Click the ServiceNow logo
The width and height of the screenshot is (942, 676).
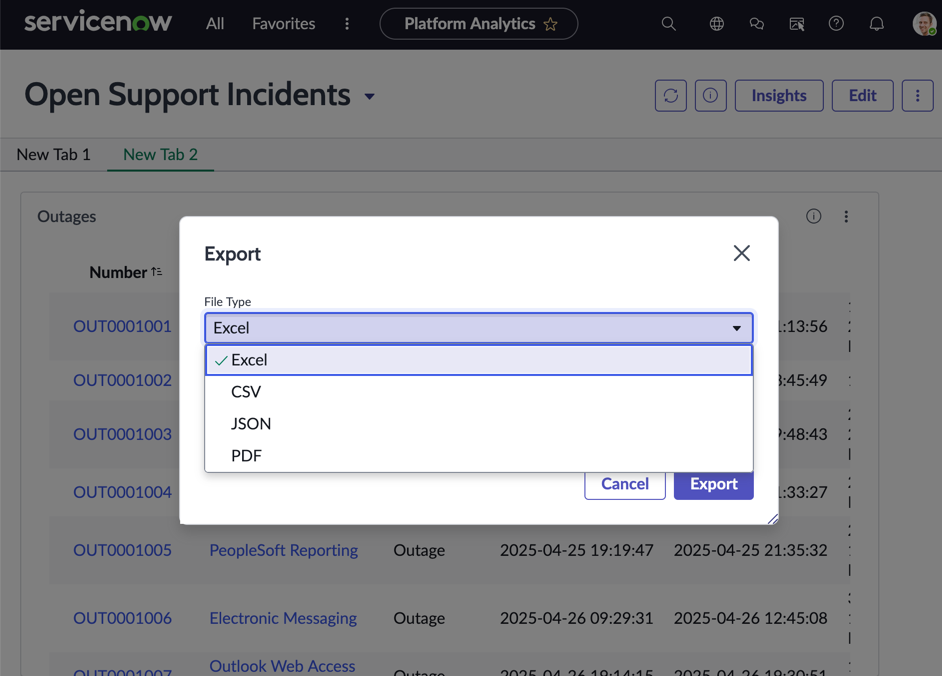click(98, 23)
